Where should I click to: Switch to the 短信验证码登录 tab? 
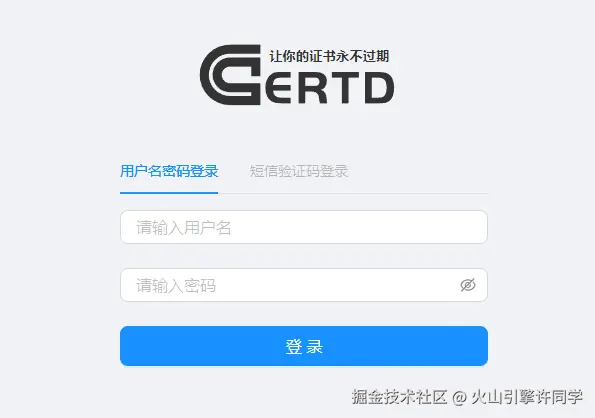[x=299, y=171]
